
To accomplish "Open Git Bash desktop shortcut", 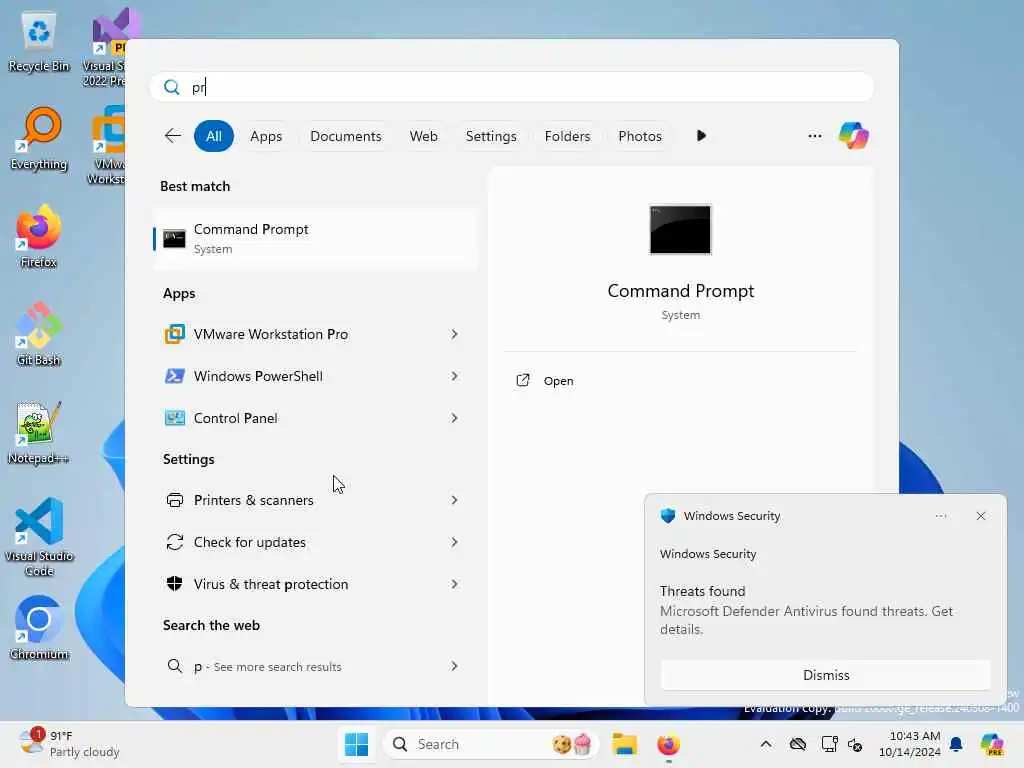I will 39,334.
